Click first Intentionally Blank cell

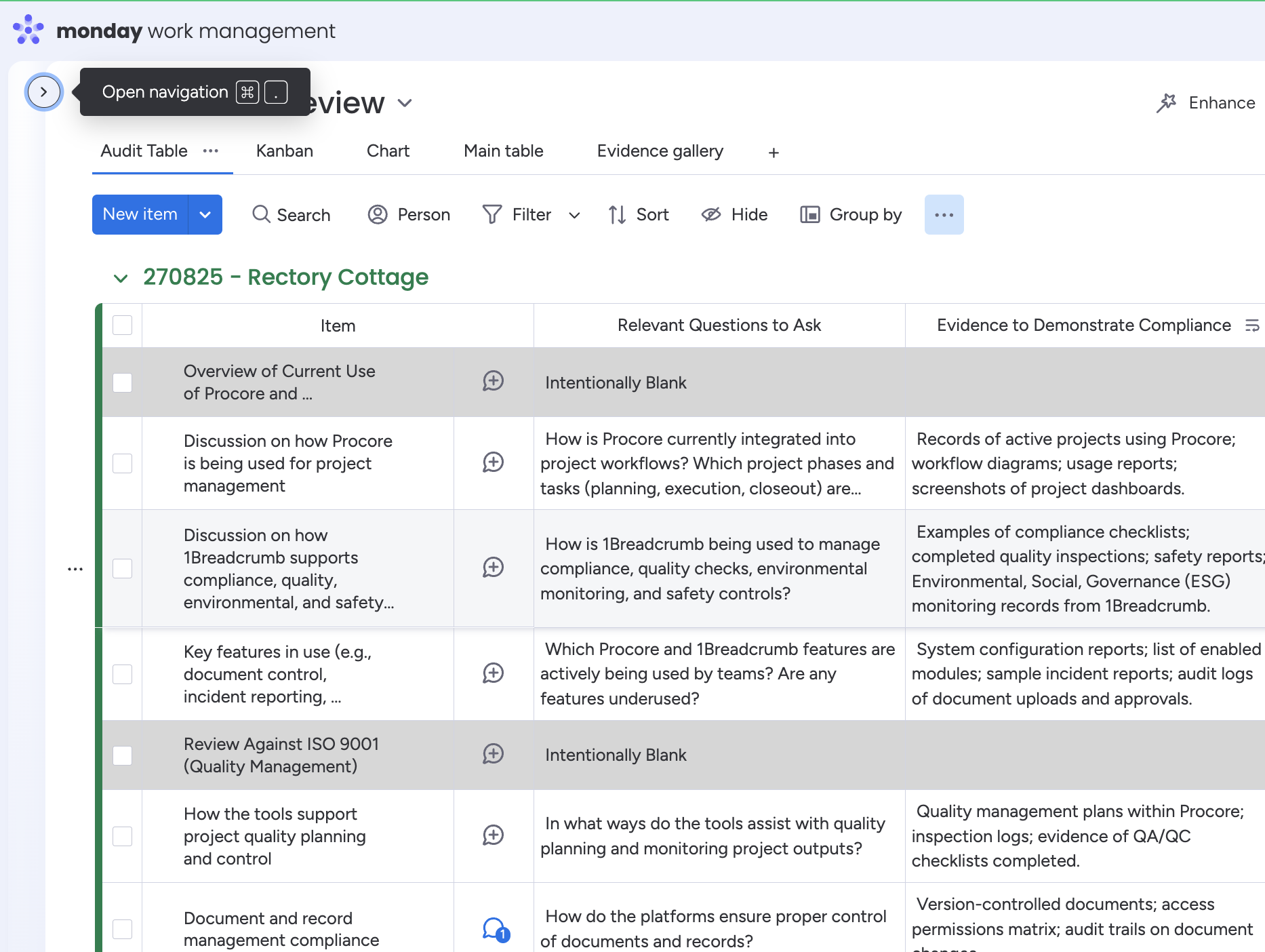719,382
